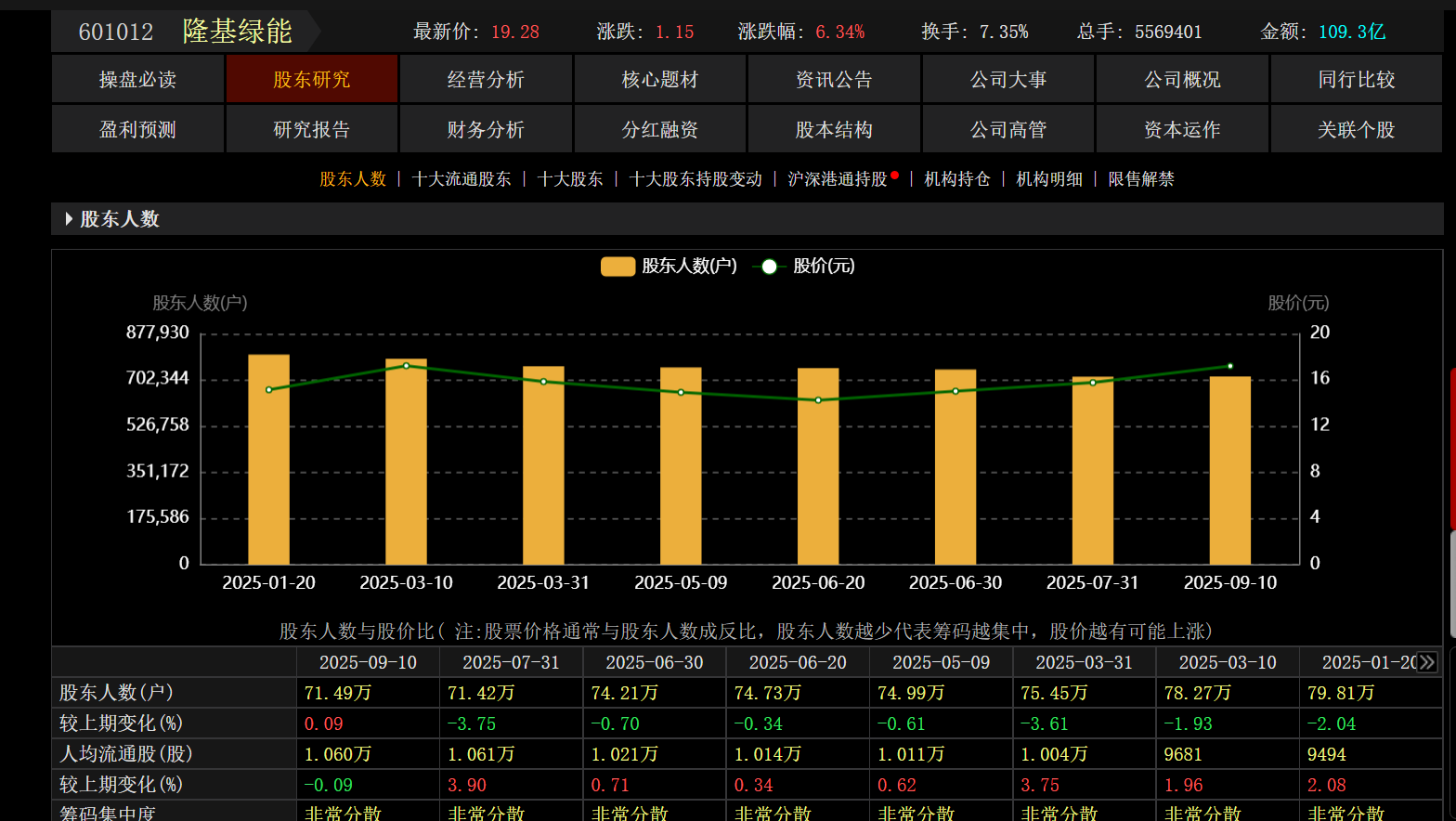Go to 公司大事 tab

(x=1008, y=79)
